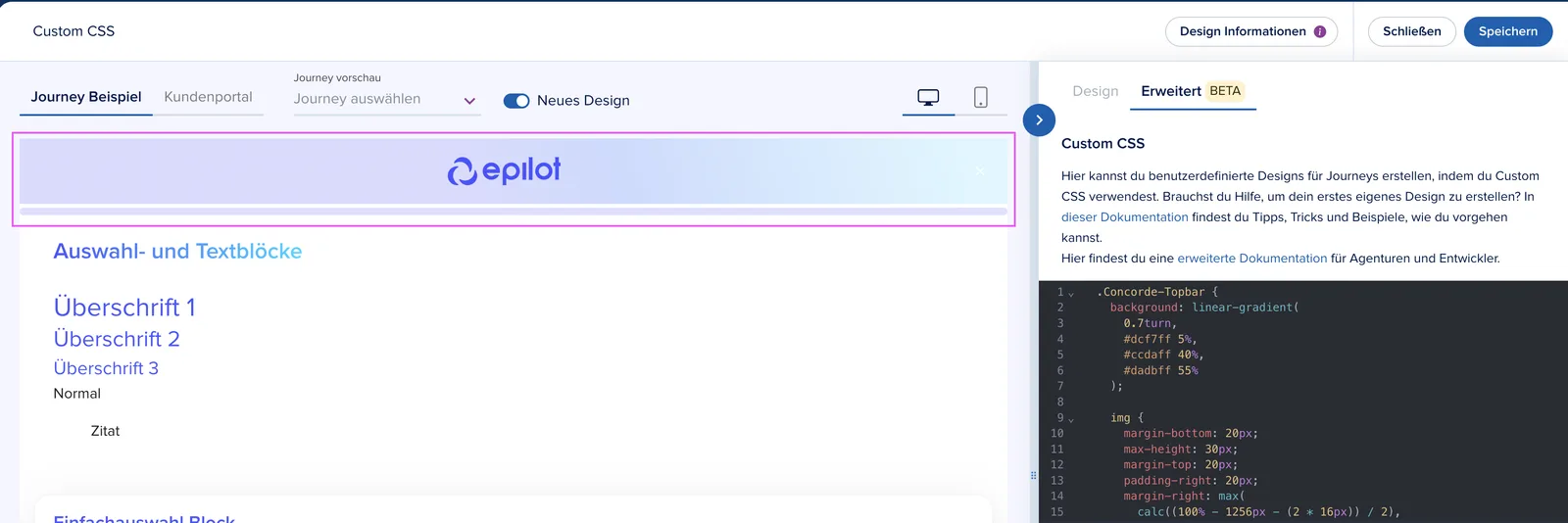Image resolution: width=1568 pixels, height=523 pixels.
Task: Select Kundenportal tab
Action: coord(208,97)
